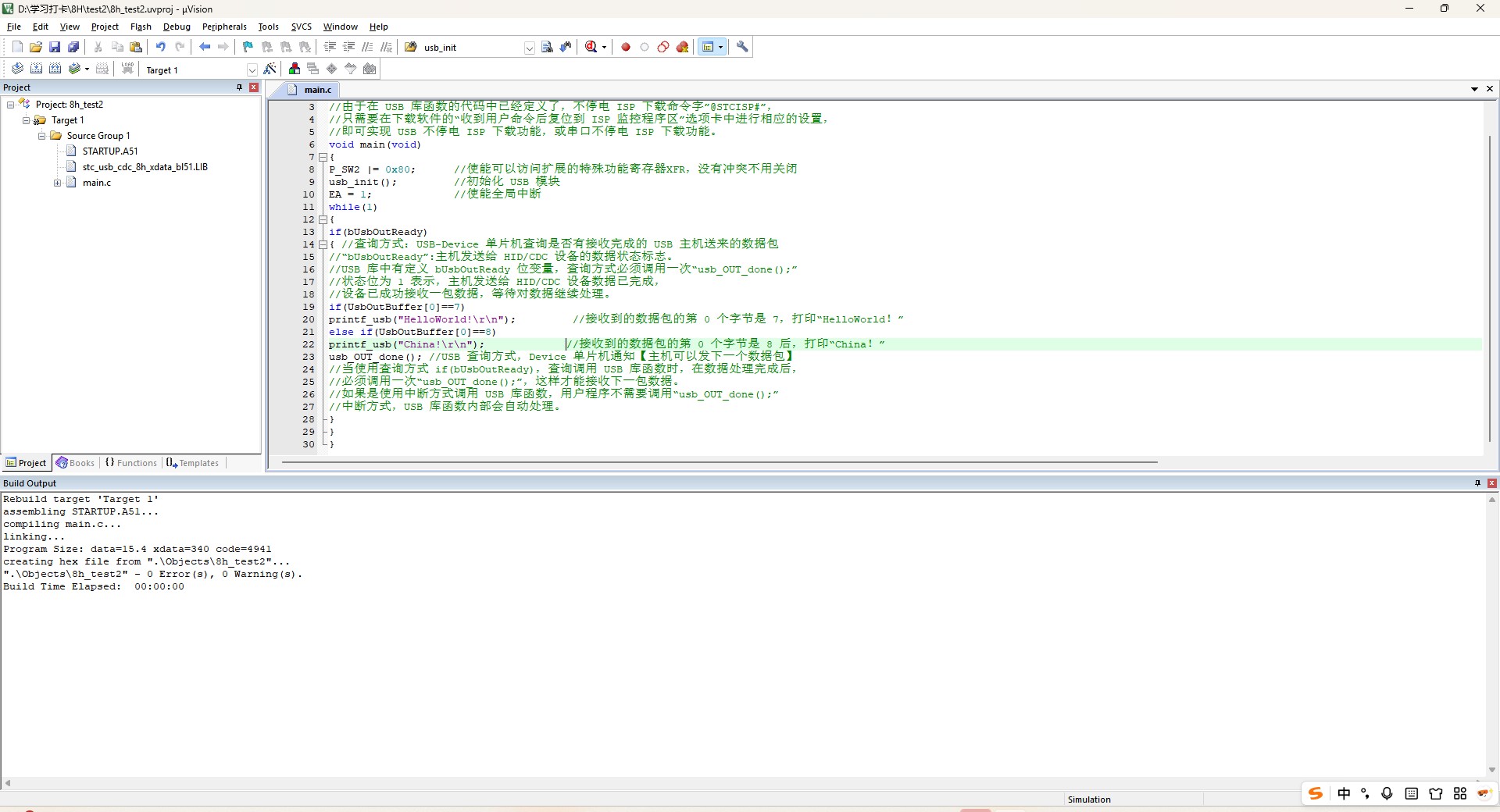Click the Build target icon
The width and height of the screenshot is (1500, 812).
point(36,69)
